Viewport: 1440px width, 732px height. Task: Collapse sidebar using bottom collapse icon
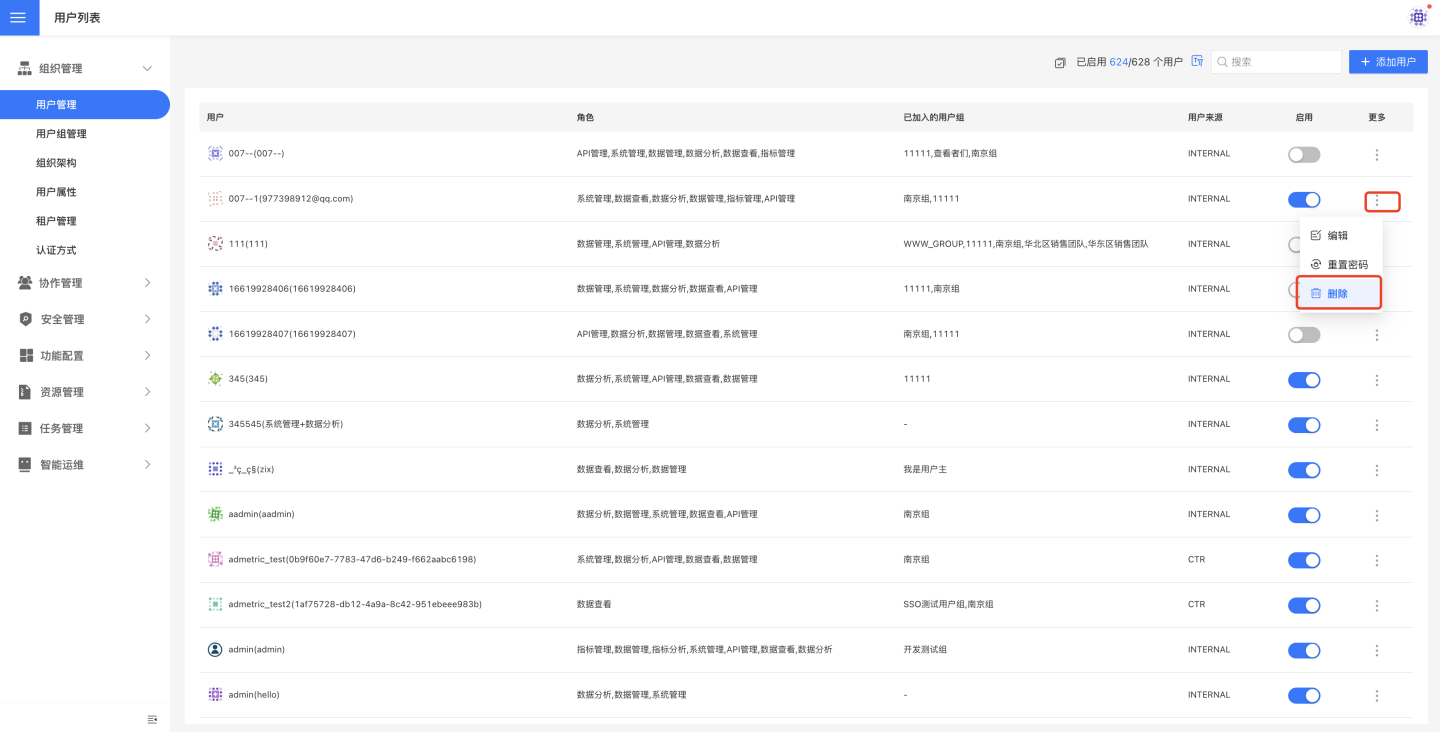click(x=152, y=719)
